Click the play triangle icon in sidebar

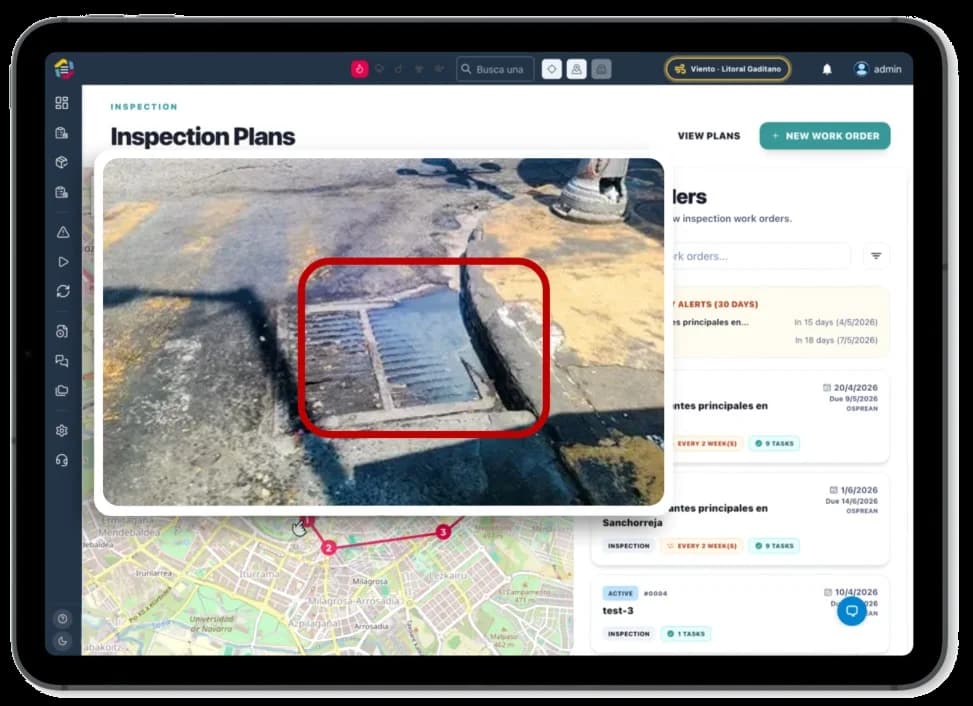(x=63, y=262)
